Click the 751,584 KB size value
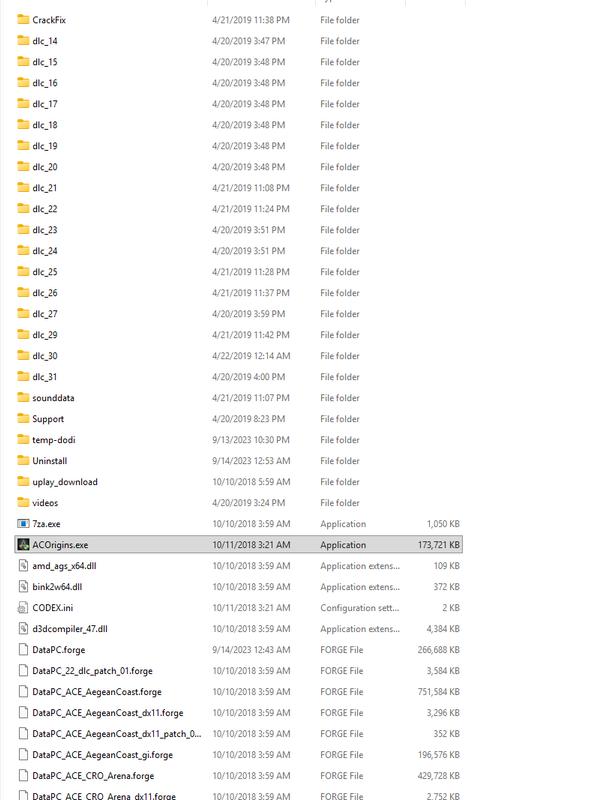This screenshot has width=592, height=800. coord(439,692)
